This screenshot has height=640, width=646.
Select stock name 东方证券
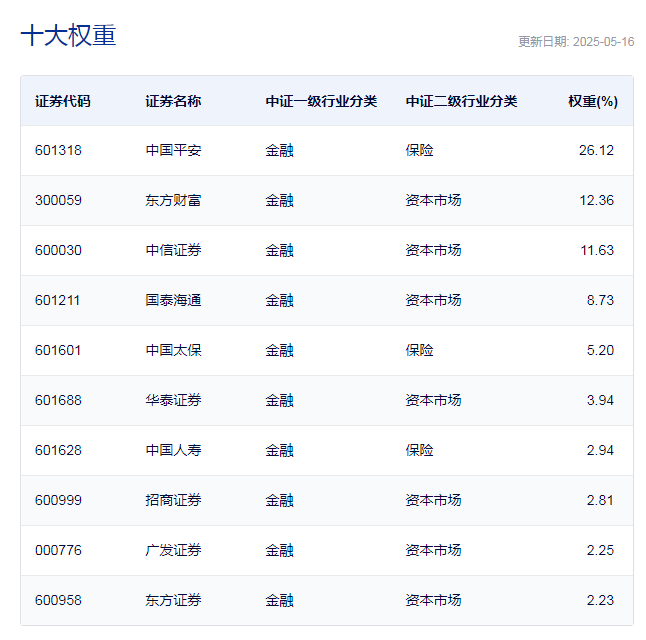[173, 600]
